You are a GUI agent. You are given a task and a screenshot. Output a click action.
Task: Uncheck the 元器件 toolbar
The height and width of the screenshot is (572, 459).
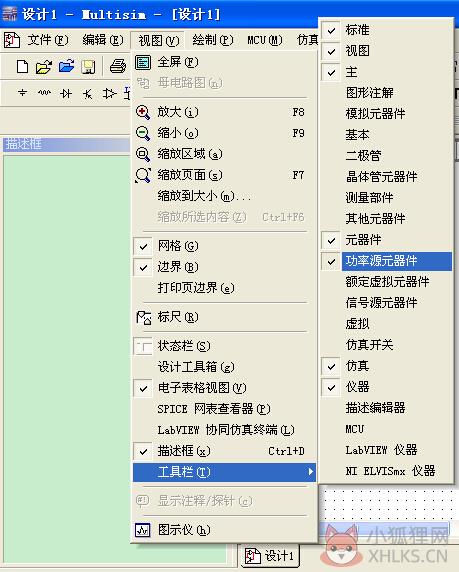[x=386, y=240]
